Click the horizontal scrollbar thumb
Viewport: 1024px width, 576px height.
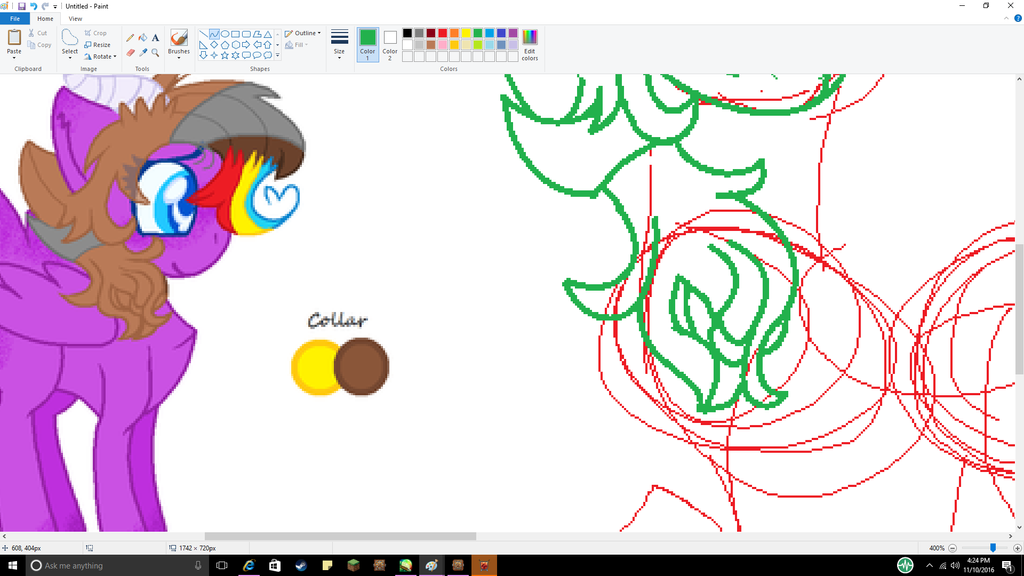click(x=340, y=536)
